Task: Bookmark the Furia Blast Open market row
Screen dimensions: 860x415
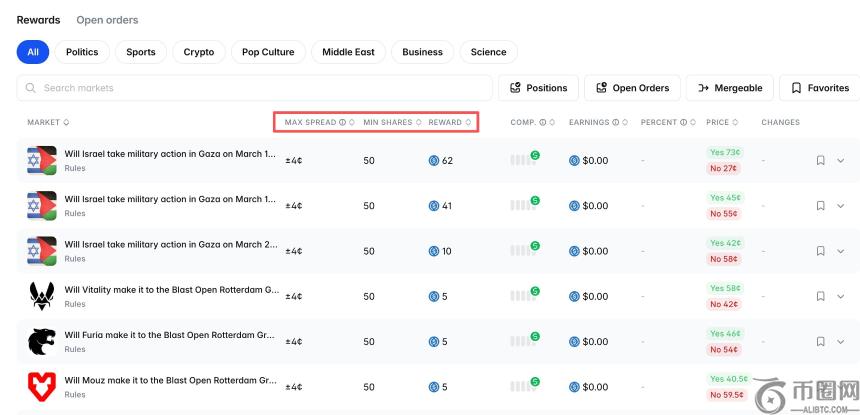Action: pos(820,341)
